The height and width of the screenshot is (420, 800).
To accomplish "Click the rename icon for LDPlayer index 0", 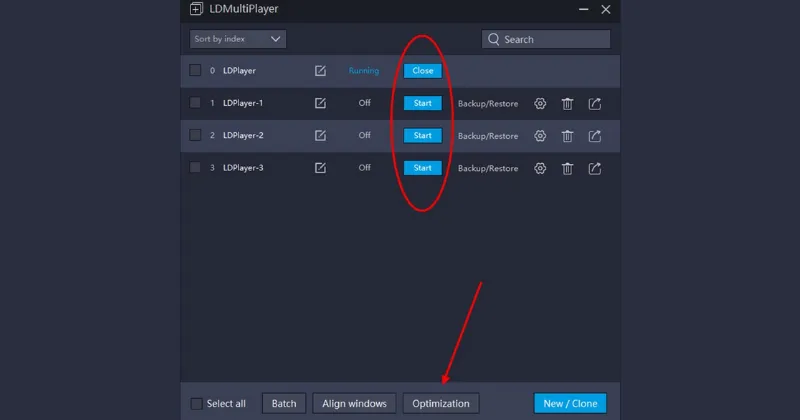I will coord(320,71).
